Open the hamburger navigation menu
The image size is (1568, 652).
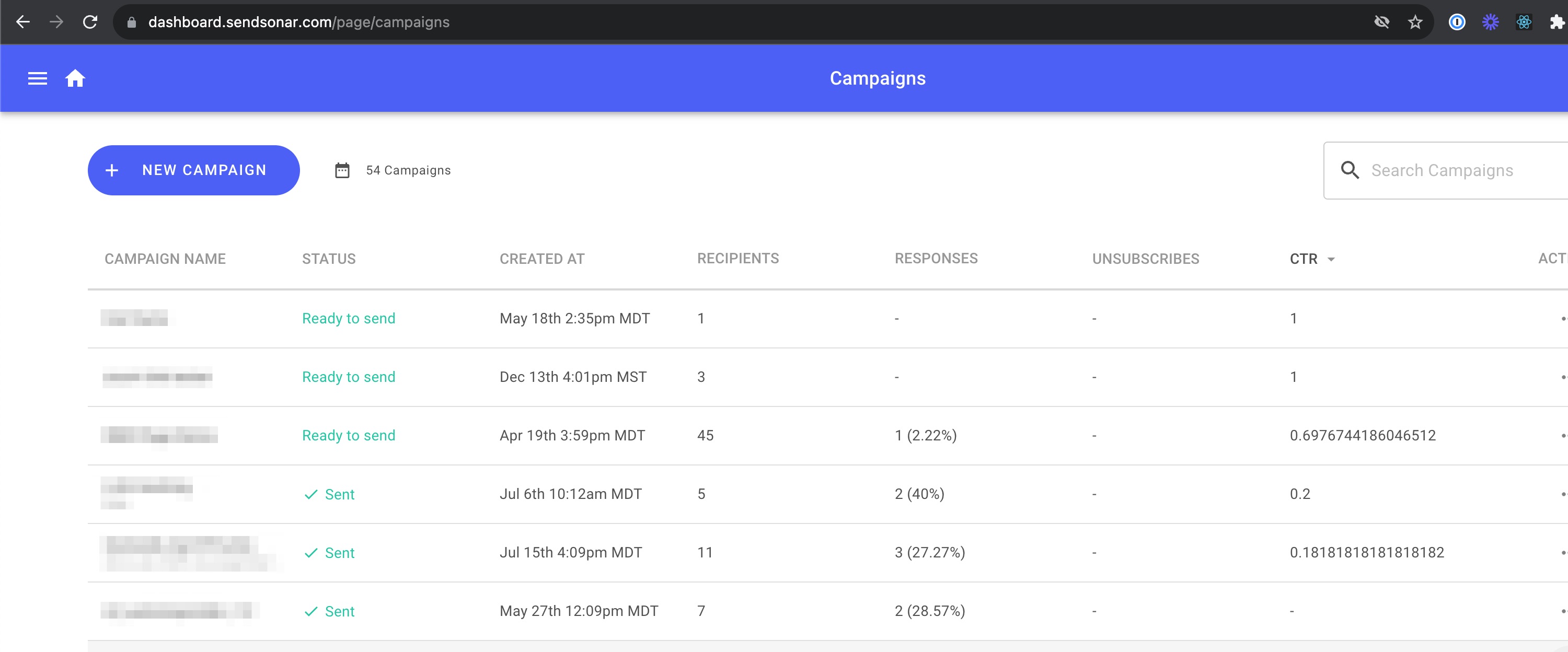point(37,78)
